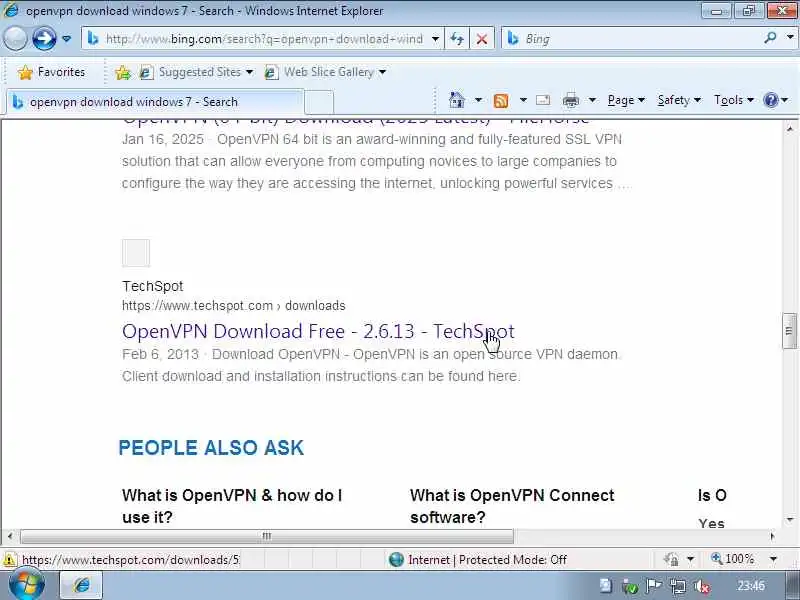
Task: Open search provider dropdown arrow
Action: click(x=790, y=38)
